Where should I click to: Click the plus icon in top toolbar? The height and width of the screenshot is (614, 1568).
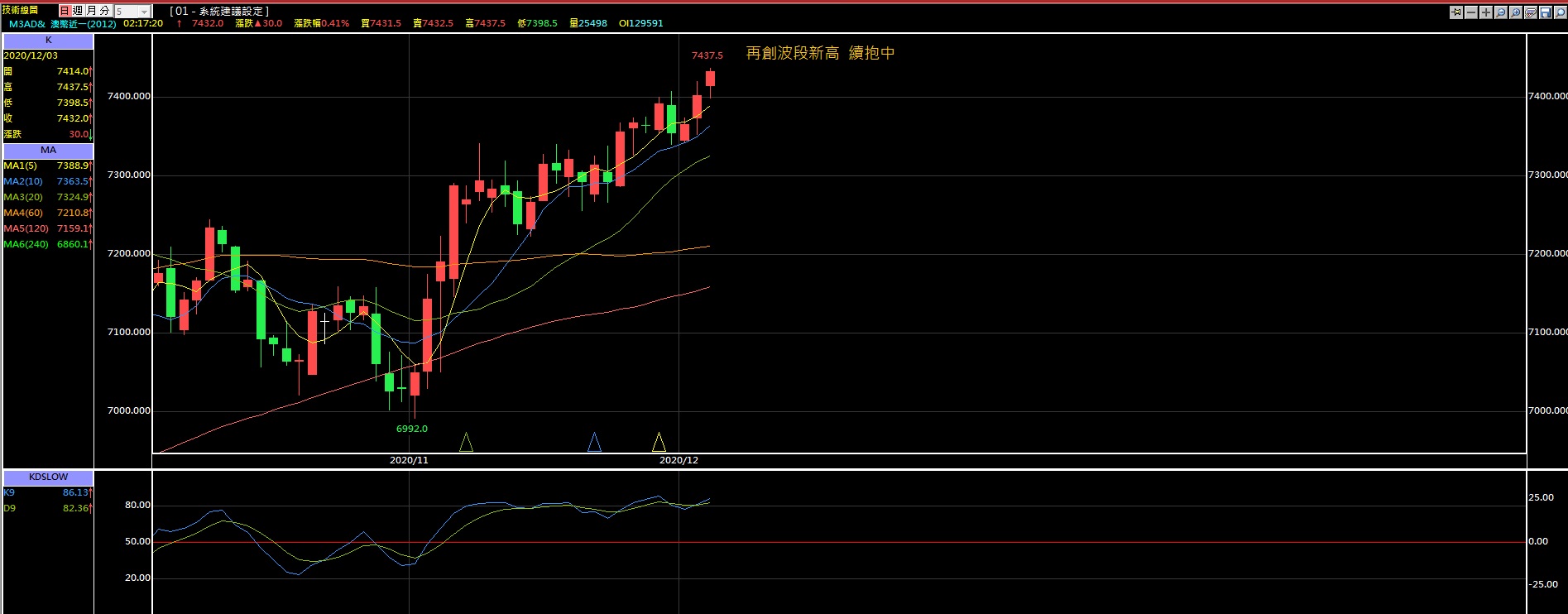tap(1486, 12)
